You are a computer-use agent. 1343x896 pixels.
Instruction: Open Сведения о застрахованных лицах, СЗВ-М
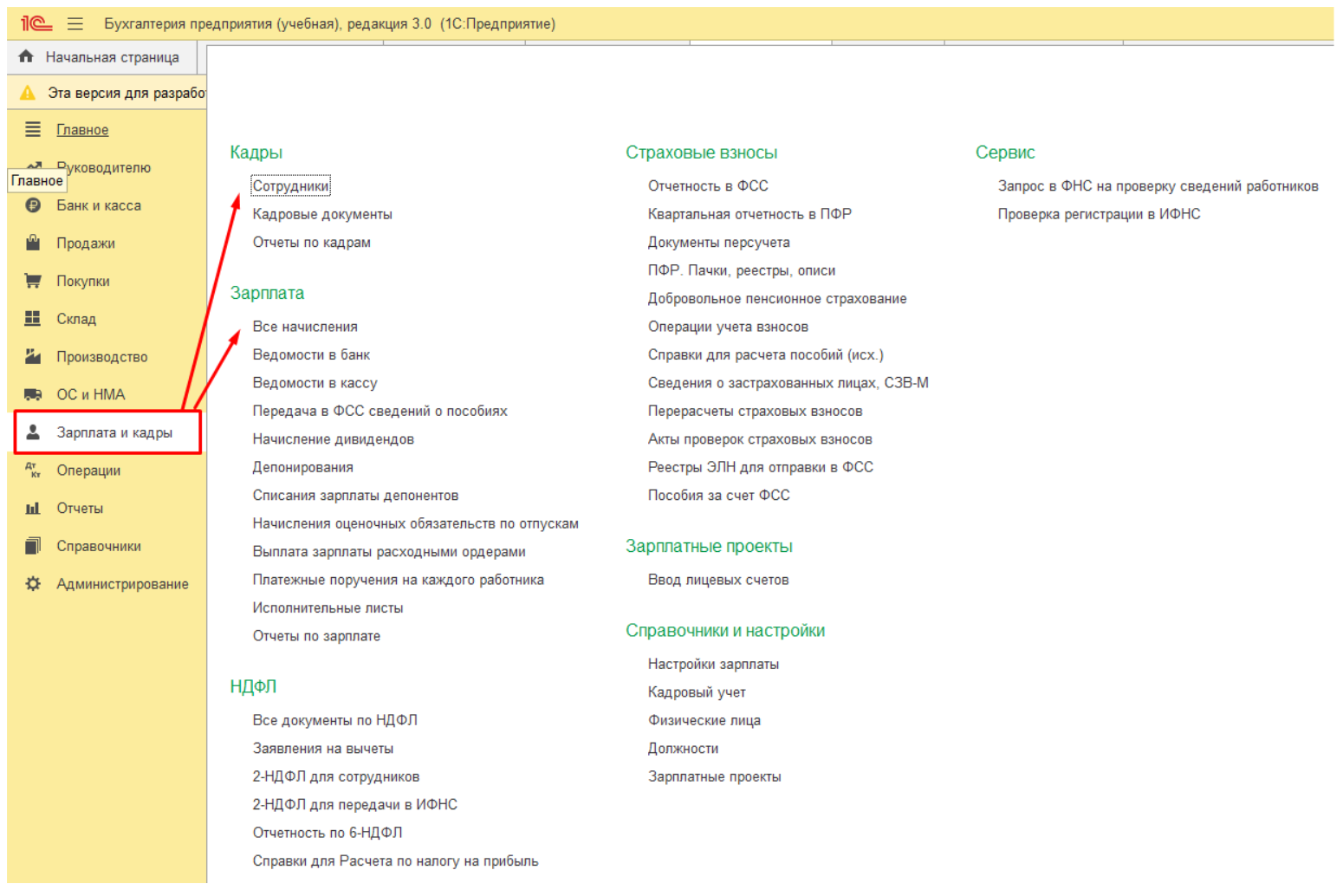(x=788, y=383)
